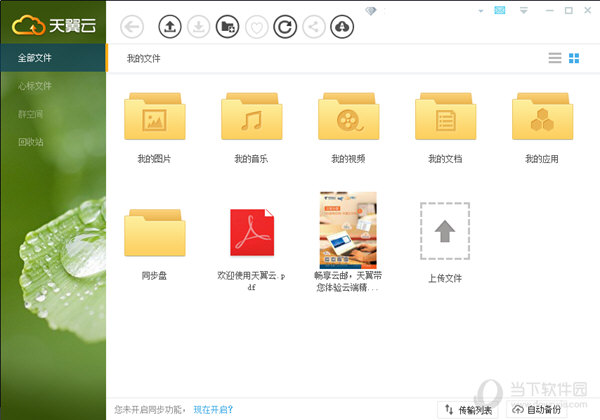Create a new folder via toolbar icon
The width and height of the screenshot is (600, 420).
pos(227,27)
